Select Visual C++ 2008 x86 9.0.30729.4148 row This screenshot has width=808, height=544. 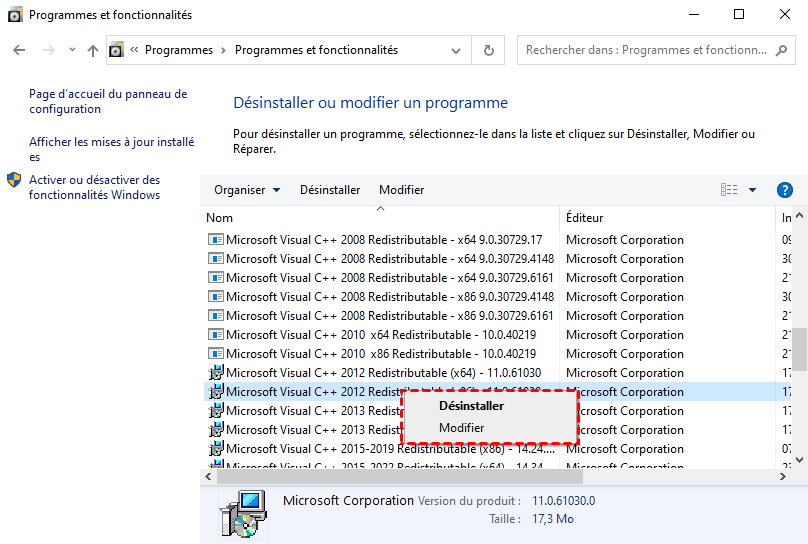click(498, 297)
